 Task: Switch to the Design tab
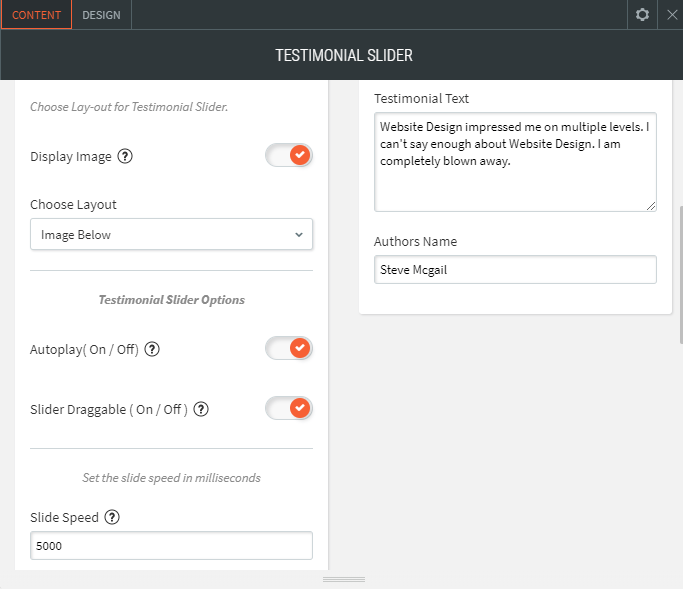(x=101, y=15)
